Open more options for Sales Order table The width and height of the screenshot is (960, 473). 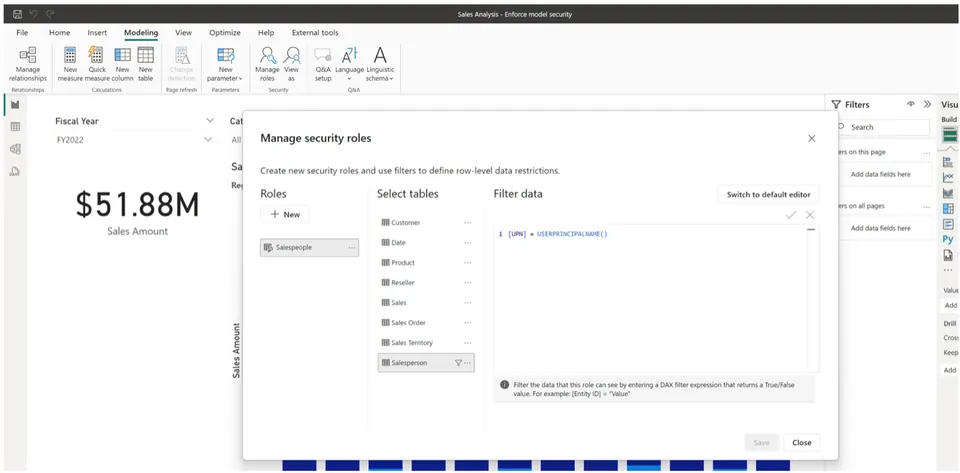(x=468, y=322)
